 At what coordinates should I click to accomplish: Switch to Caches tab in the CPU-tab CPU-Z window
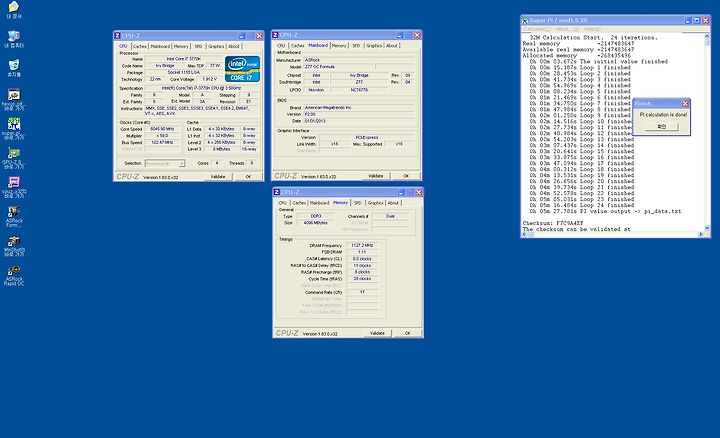click(x=140, y=46)
